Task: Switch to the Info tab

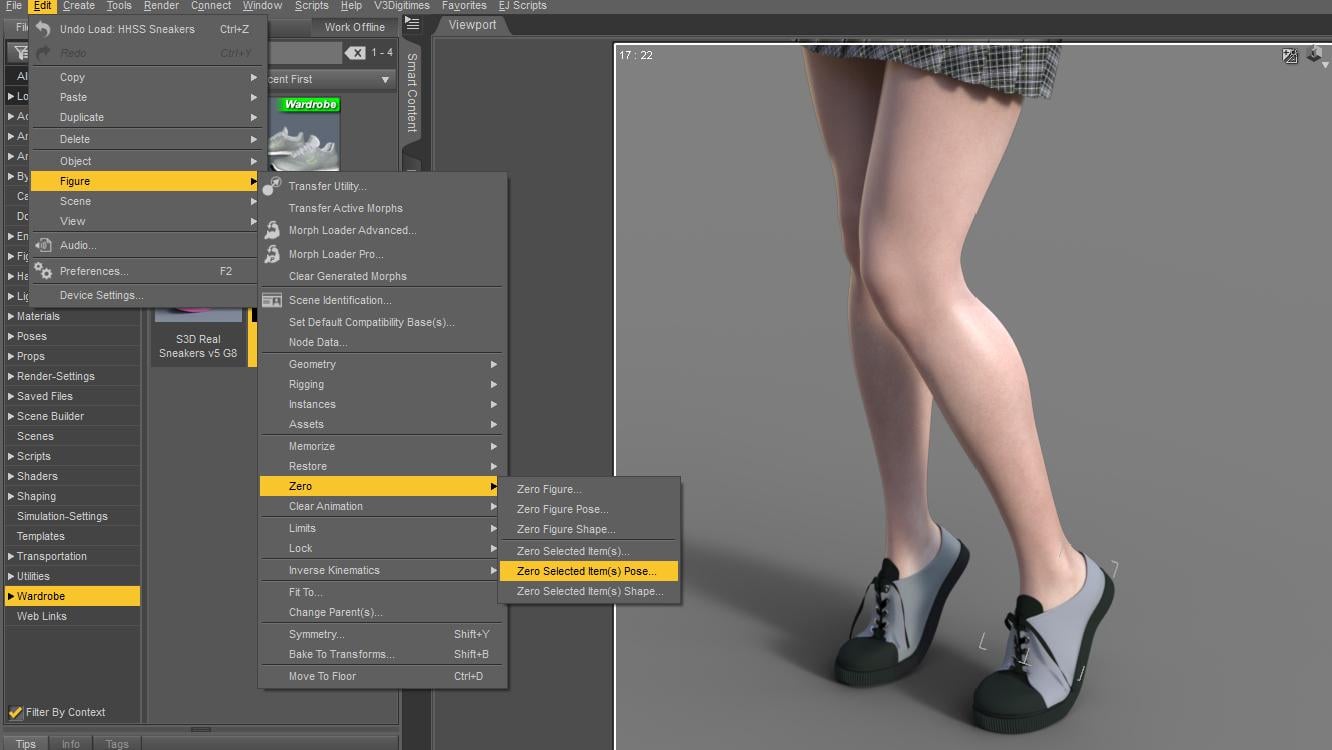Action: click(x=71, y=743)
